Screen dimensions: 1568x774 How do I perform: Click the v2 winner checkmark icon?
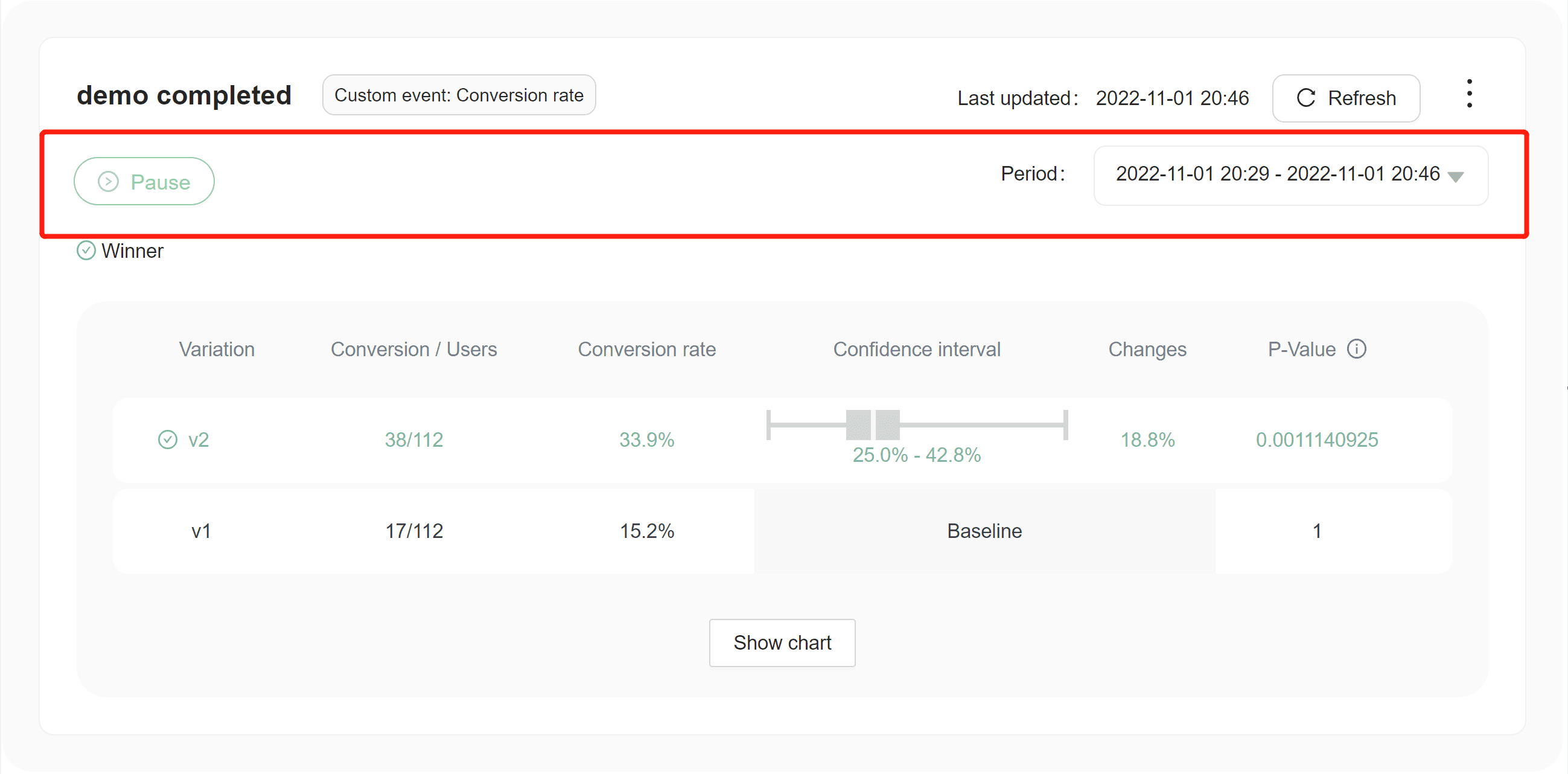tap(167, 439)
